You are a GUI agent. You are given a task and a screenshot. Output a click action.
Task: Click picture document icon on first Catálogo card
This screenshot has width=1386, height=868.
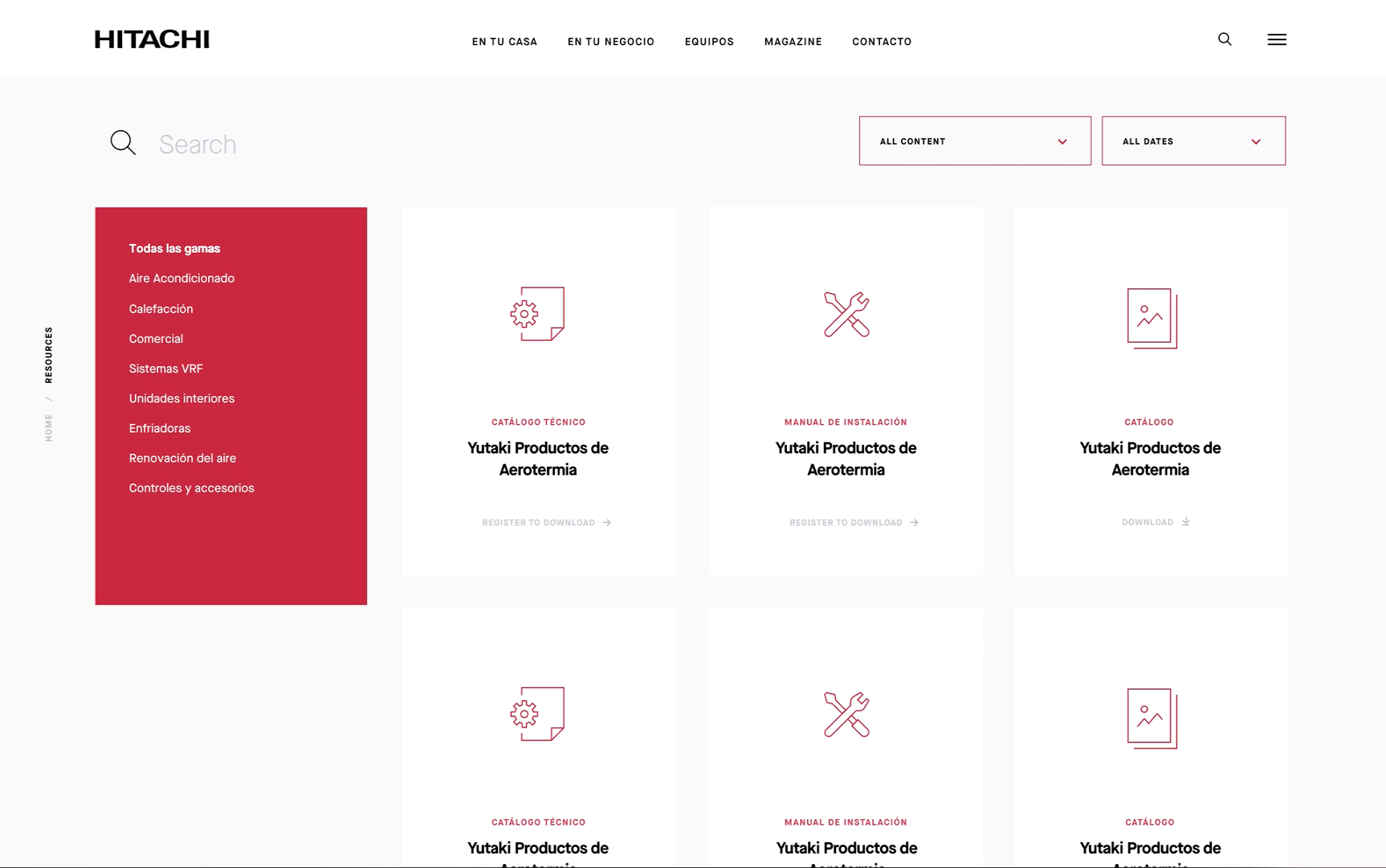[x=1152, y=318]
